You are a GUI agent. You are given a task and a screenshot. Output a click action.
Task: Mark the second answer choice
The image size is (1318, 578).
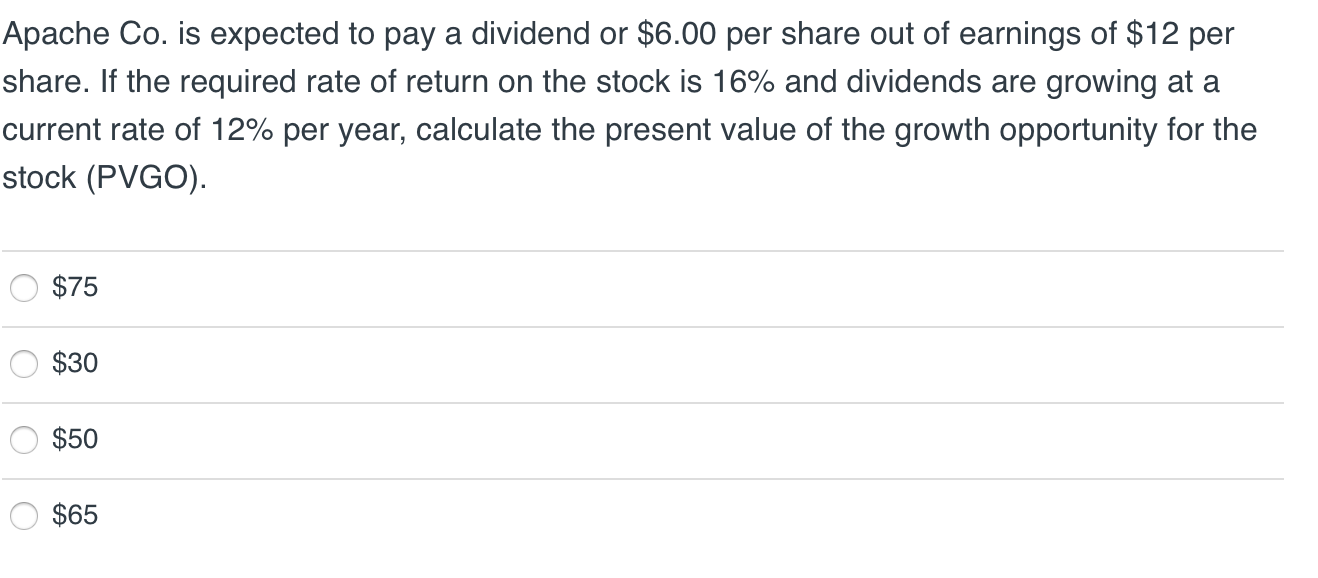click(x=25, y=364)
